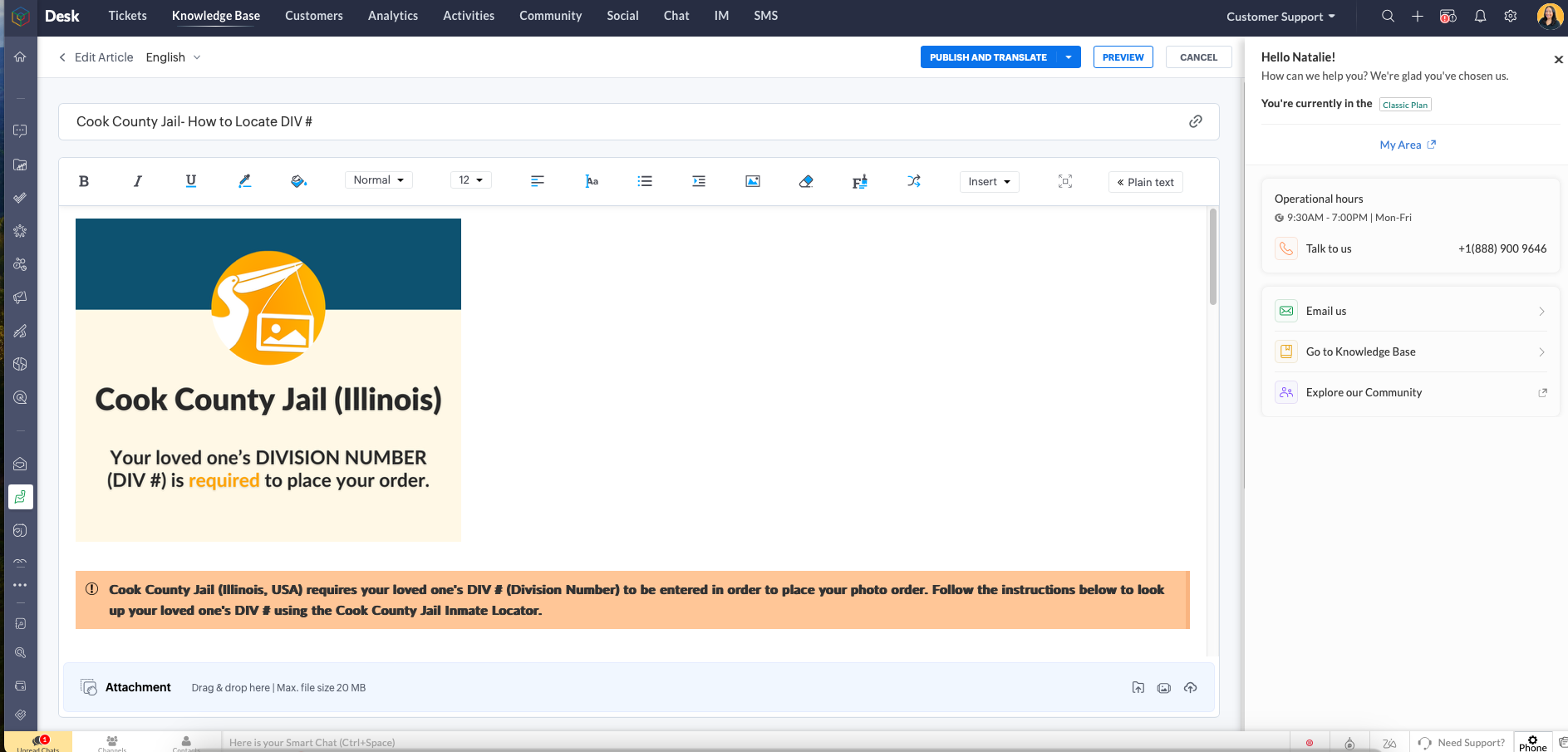Underline the selected text
The image size is (1568, 752).
pyautogui.click(x=191, y=181)
